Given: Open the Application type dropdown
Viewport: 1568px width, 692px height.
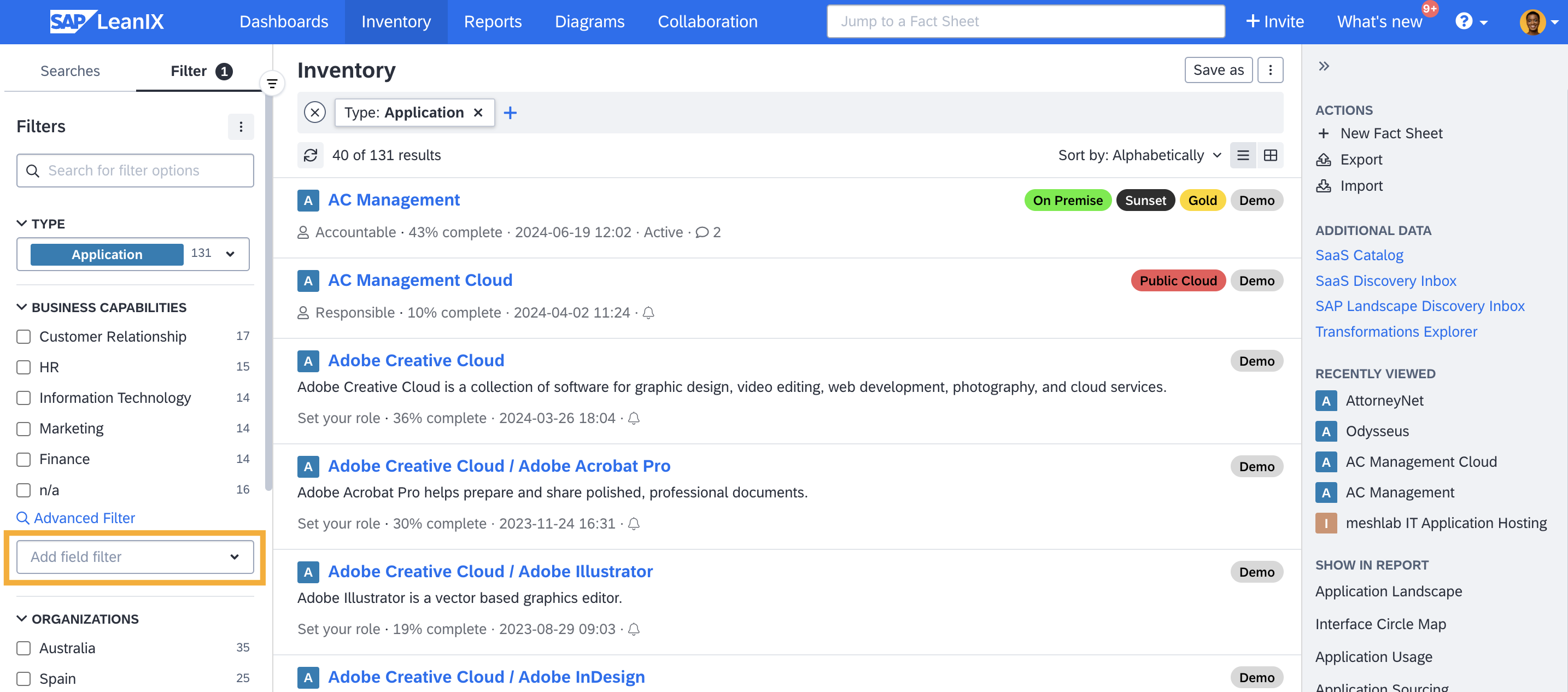Looking at the screenshot, I should pyautogui.click(x=133, y=254).
